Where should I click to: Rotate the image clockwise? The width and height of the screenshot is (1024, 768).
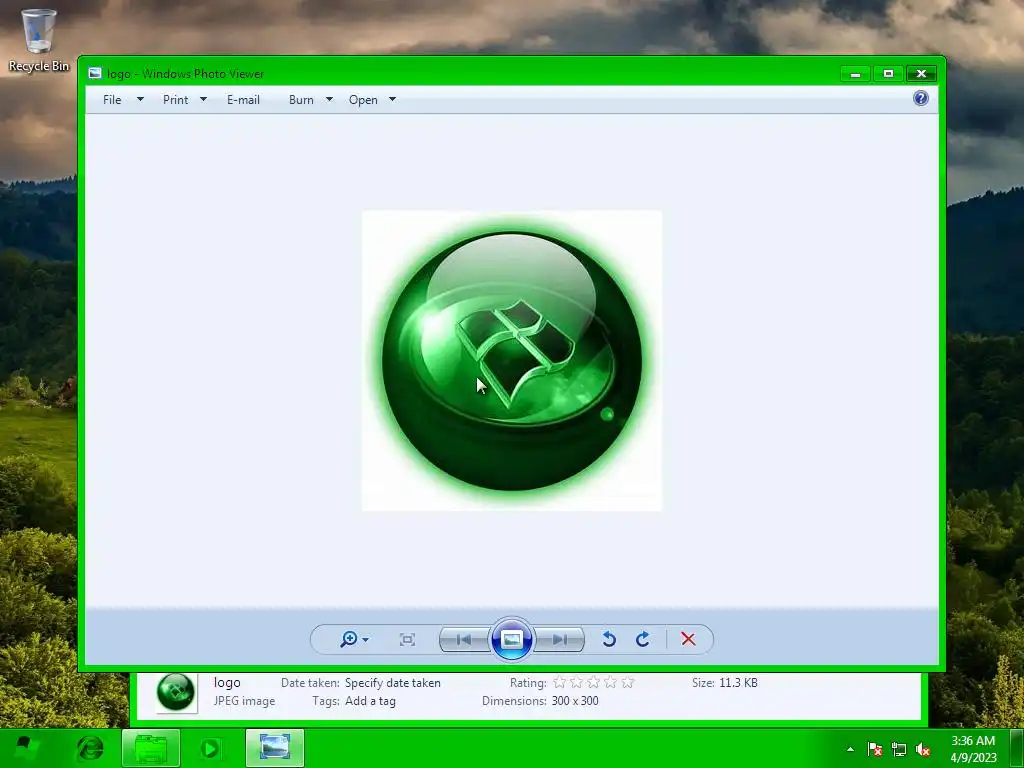[643, 639]
